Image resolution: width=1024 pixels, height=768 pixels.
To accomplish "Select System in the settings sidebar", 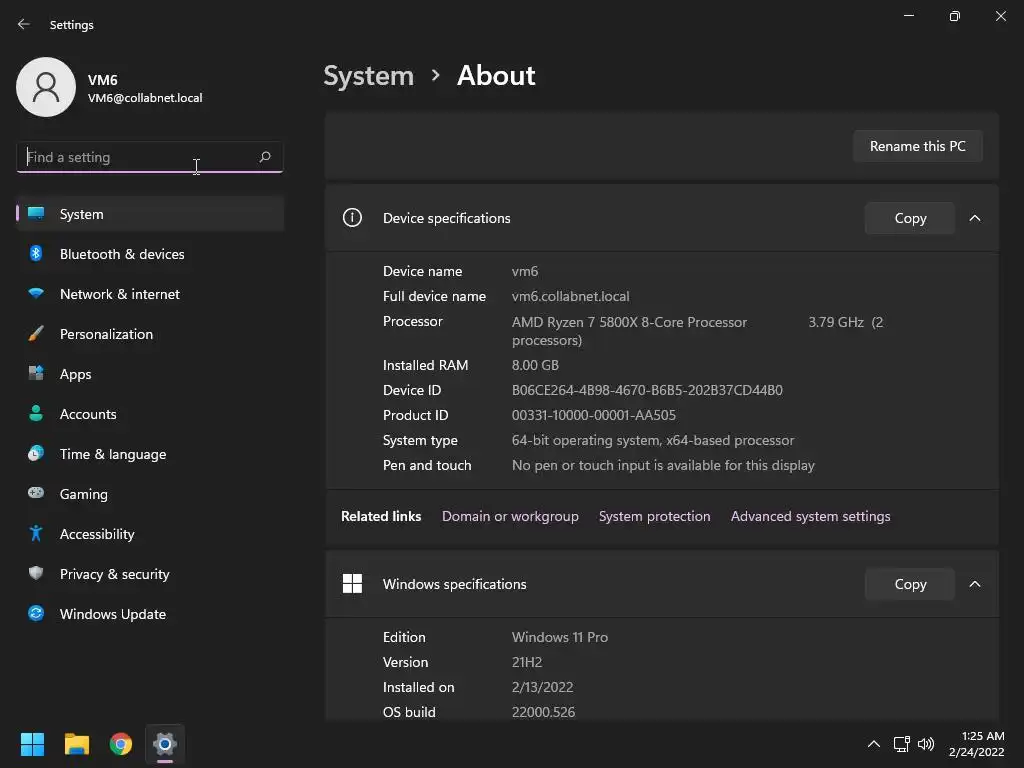I will [82, 214].
